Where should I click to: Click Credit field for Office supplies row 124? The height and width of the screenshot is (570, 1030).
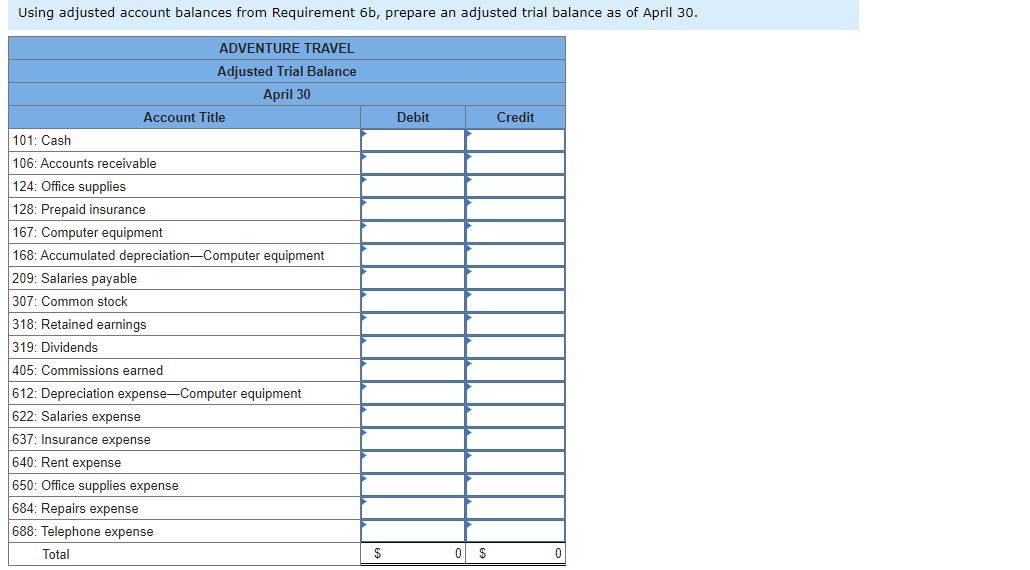[x=516, y=186]
